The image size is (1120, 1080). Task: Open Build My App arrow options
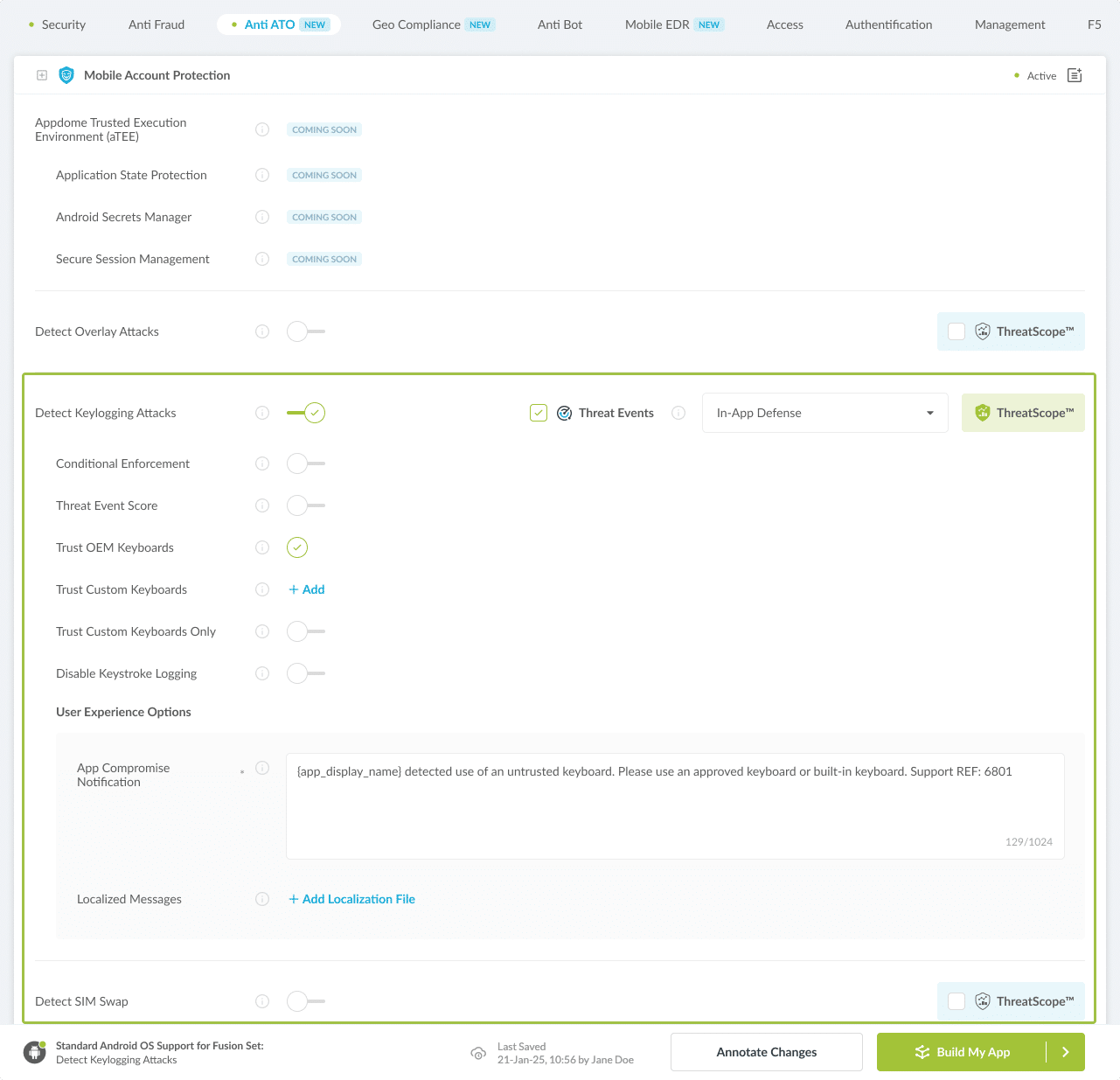(1066, 1052)
